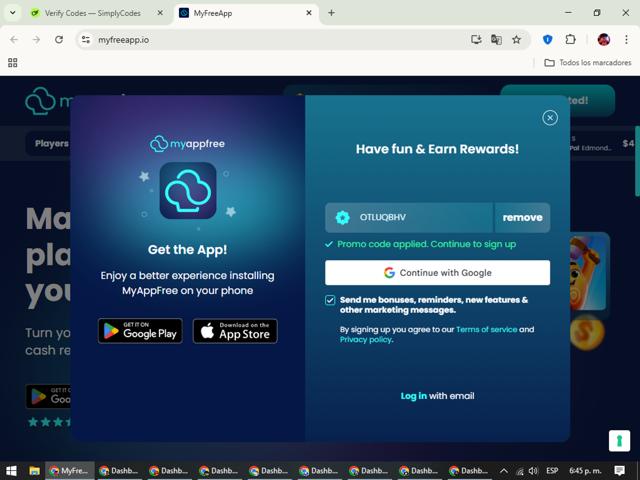Select MyFre... Chrome taskbar item
Image resolution: width=640 pixels, height=480 pixels.
point(69,471)
